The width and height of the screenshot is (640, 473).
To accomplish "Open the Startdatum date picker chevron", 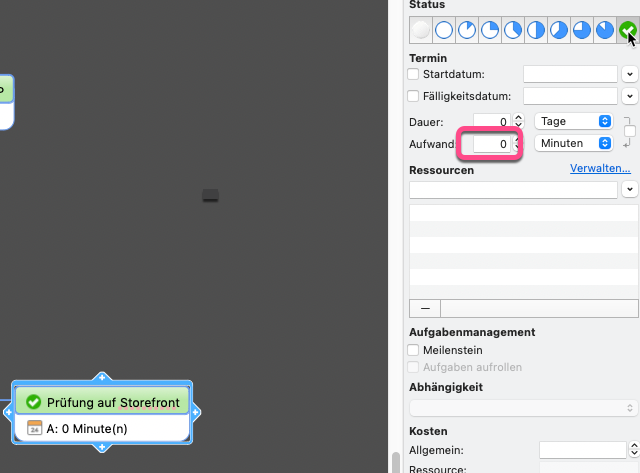I will coord(629,74).
